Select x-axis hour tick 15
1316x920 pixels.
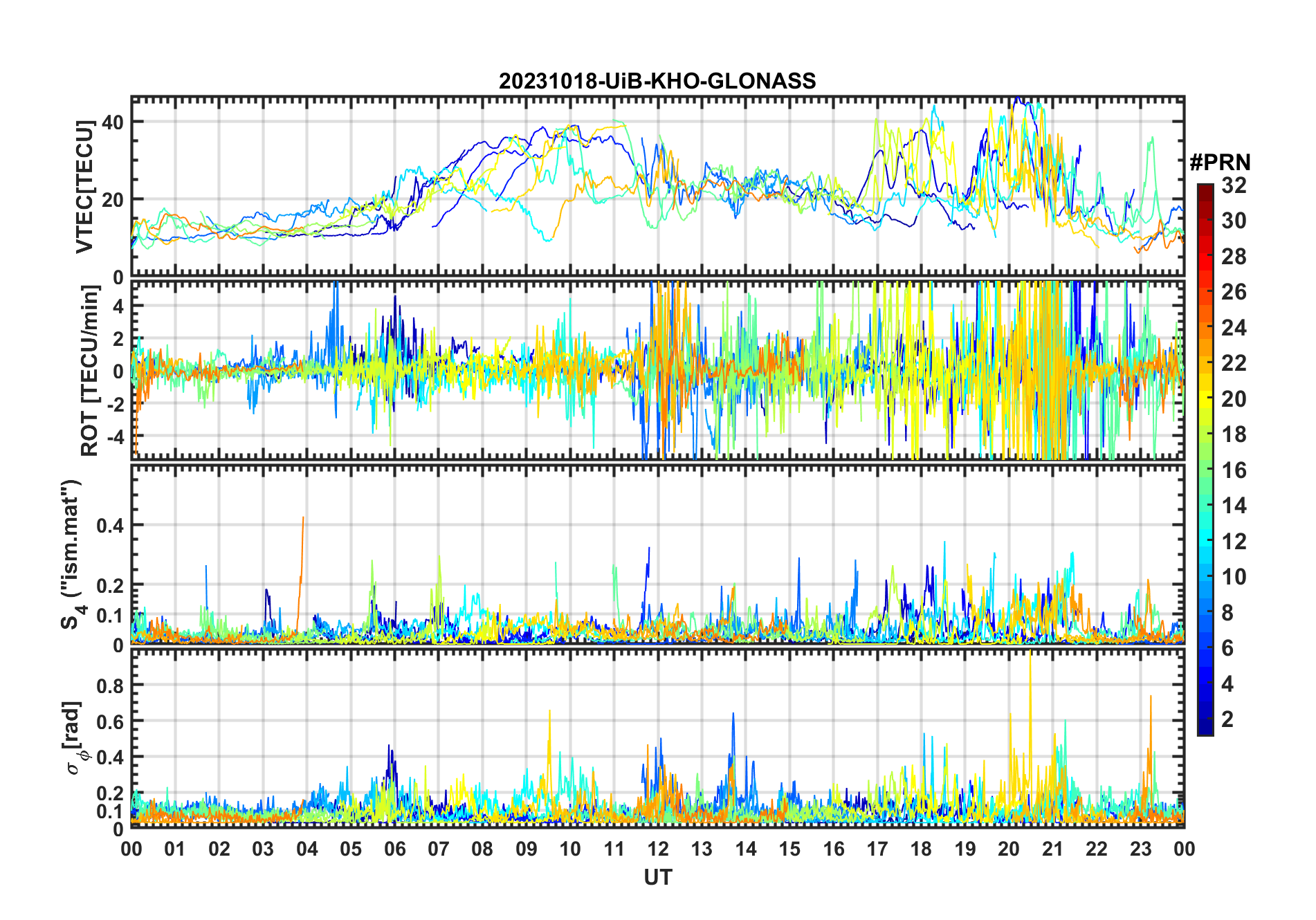tap(789, 849)
